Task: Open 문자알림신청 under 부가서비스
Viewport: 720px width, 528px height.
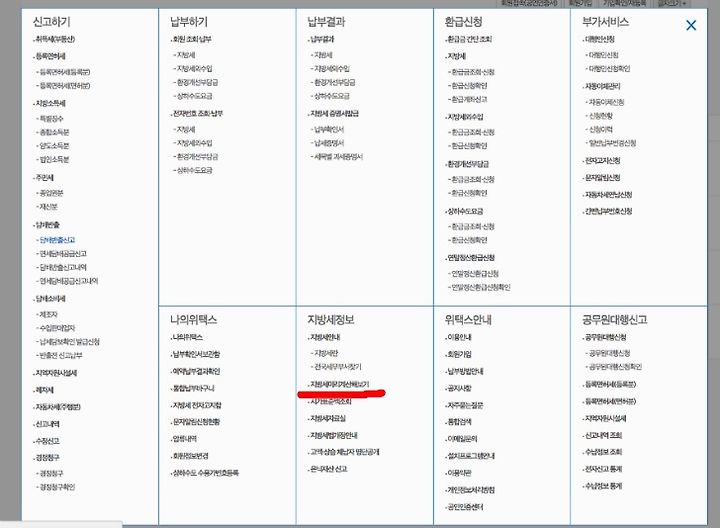Action: pos(602,178)
